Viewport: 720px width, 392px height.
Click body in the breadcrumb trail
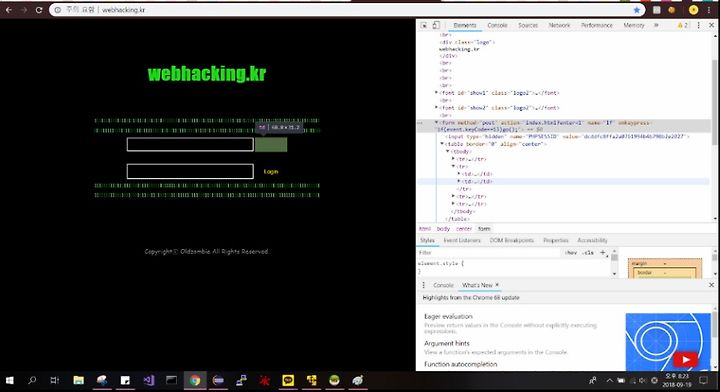443,229
